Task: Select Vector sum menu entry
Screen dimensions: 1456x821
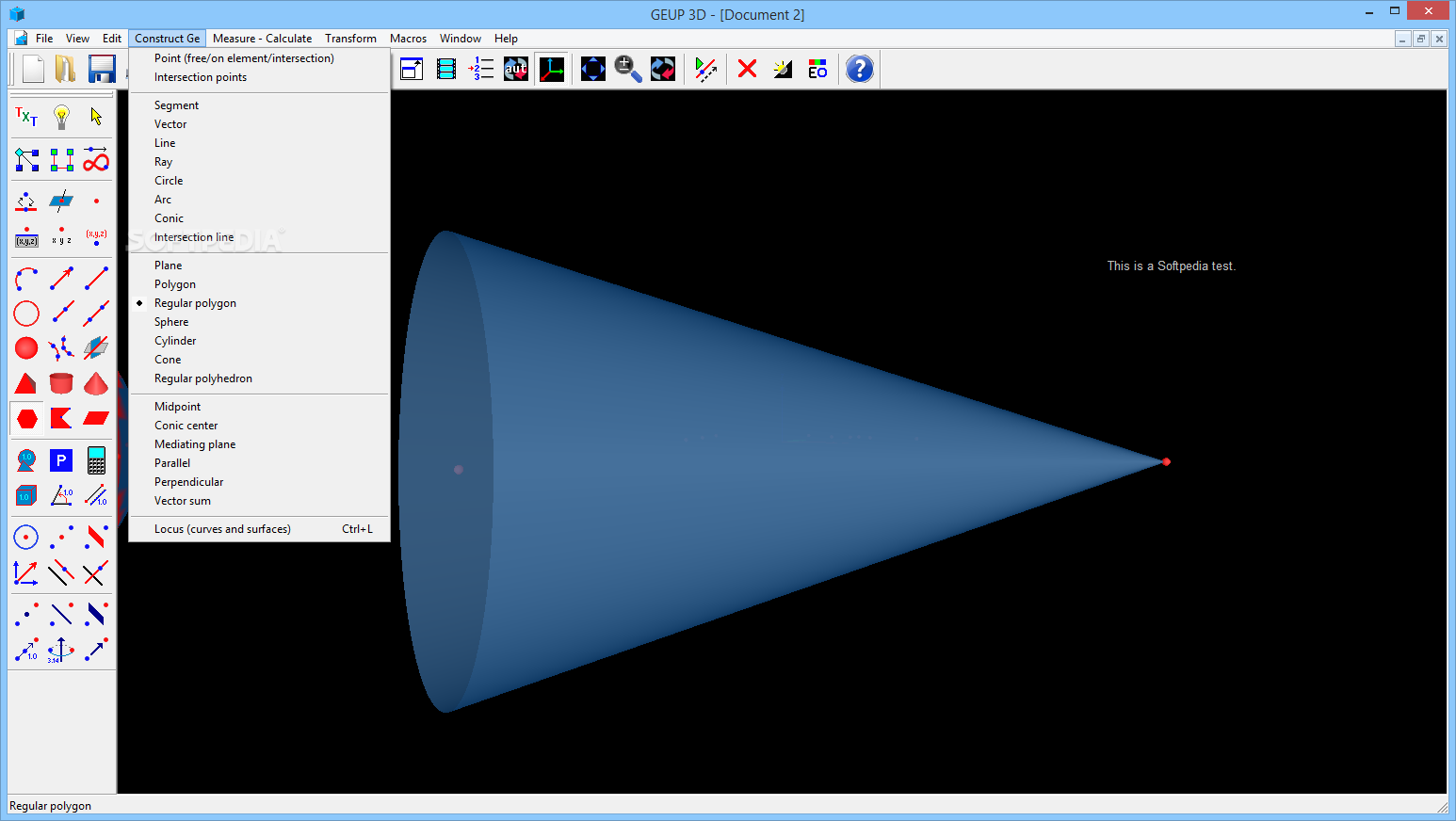Action: point(259,501)
